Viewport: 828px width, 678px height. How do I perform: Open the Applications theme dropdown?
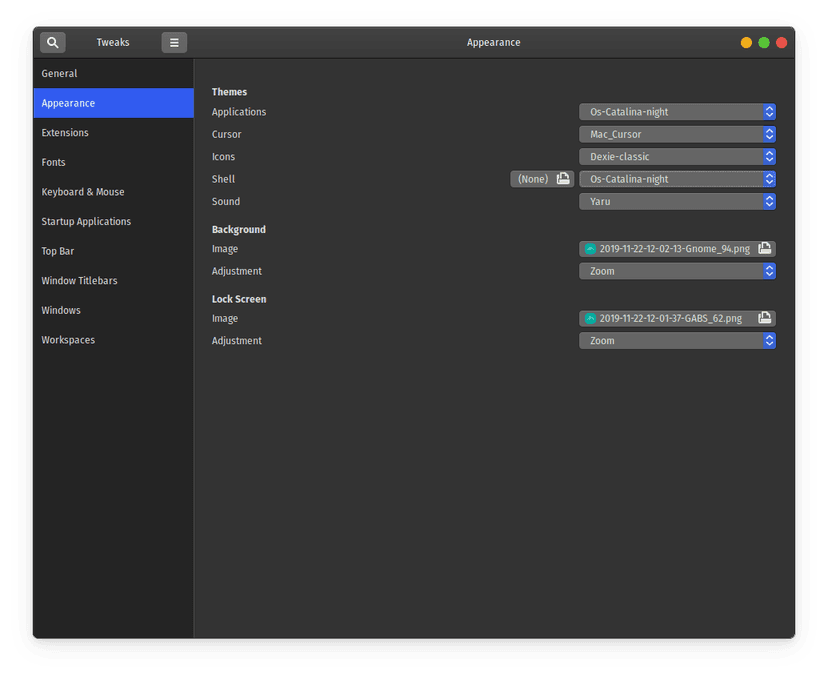678,112
